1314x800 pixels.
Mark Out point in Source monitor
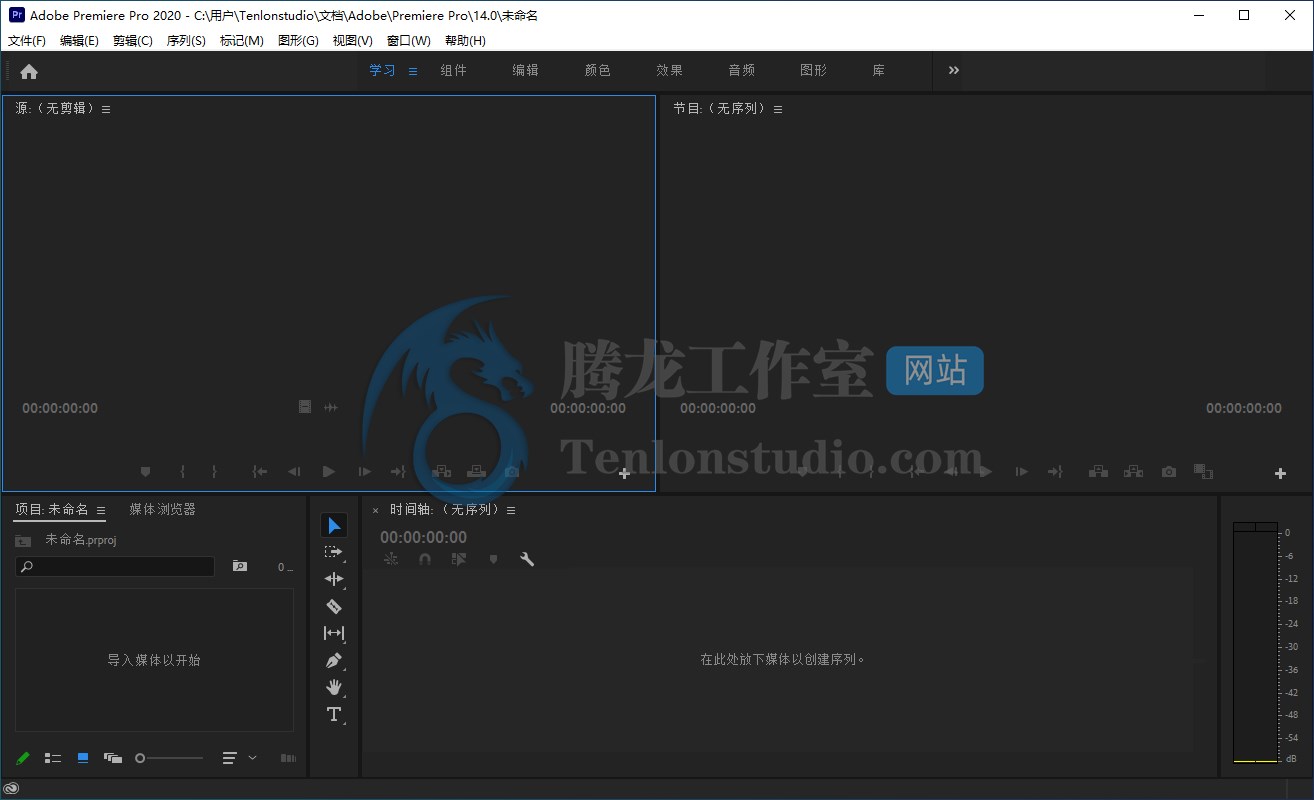[214, 471]
